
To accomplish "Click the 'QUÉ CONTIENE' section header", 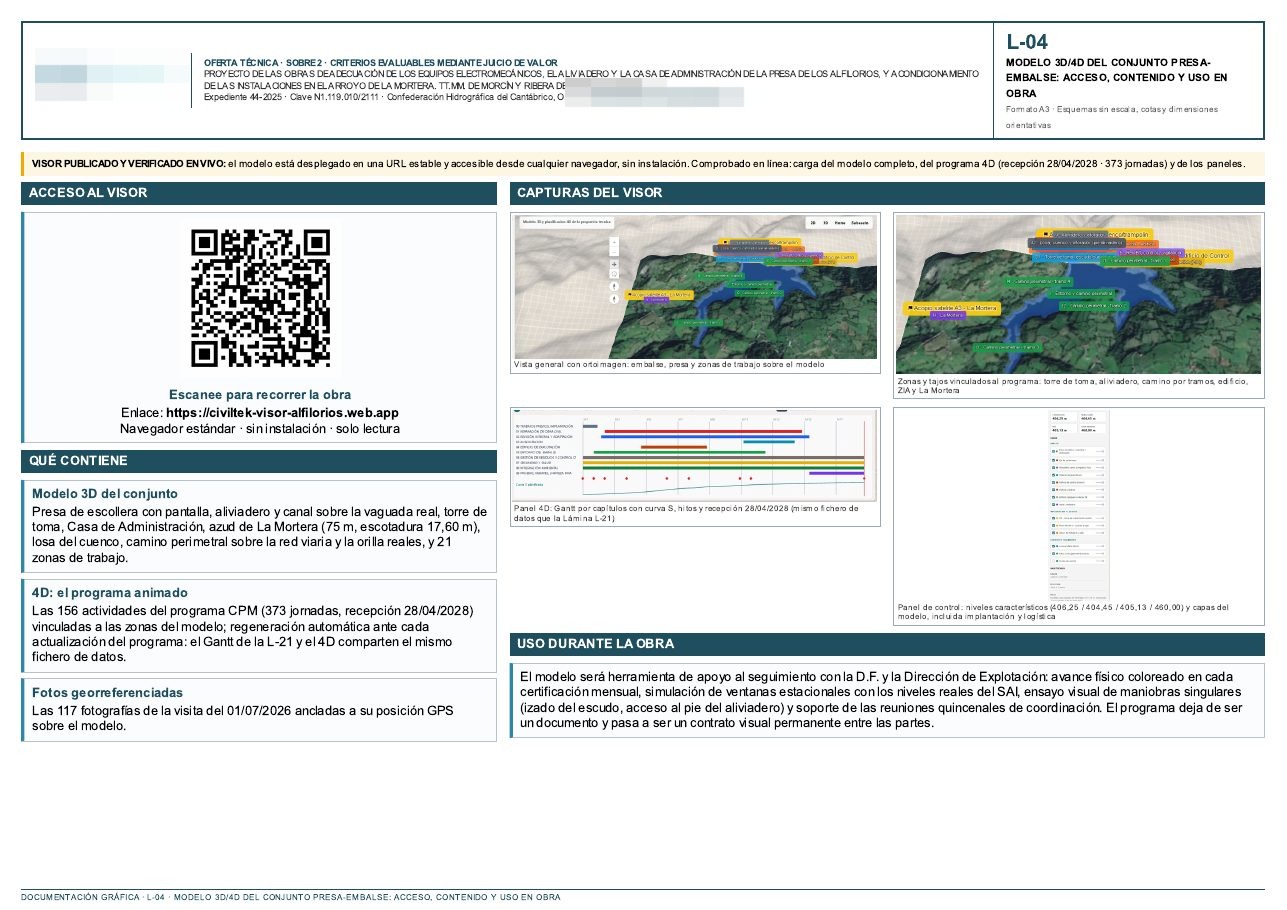I will (259, 461).
